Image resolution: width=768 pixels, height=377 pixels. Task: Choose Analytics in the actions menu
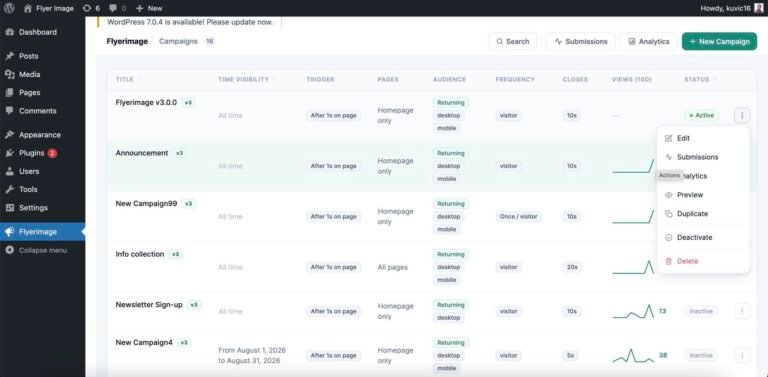(703, 176)
